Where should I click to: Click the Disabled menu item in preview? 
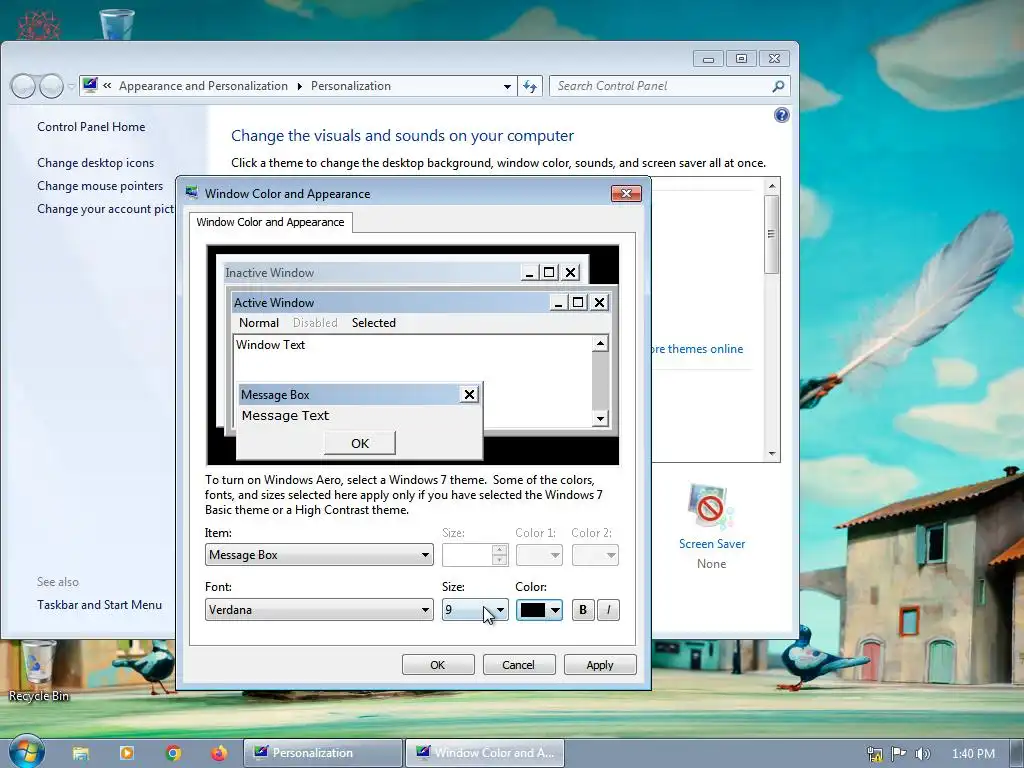[x=315, y=323]
